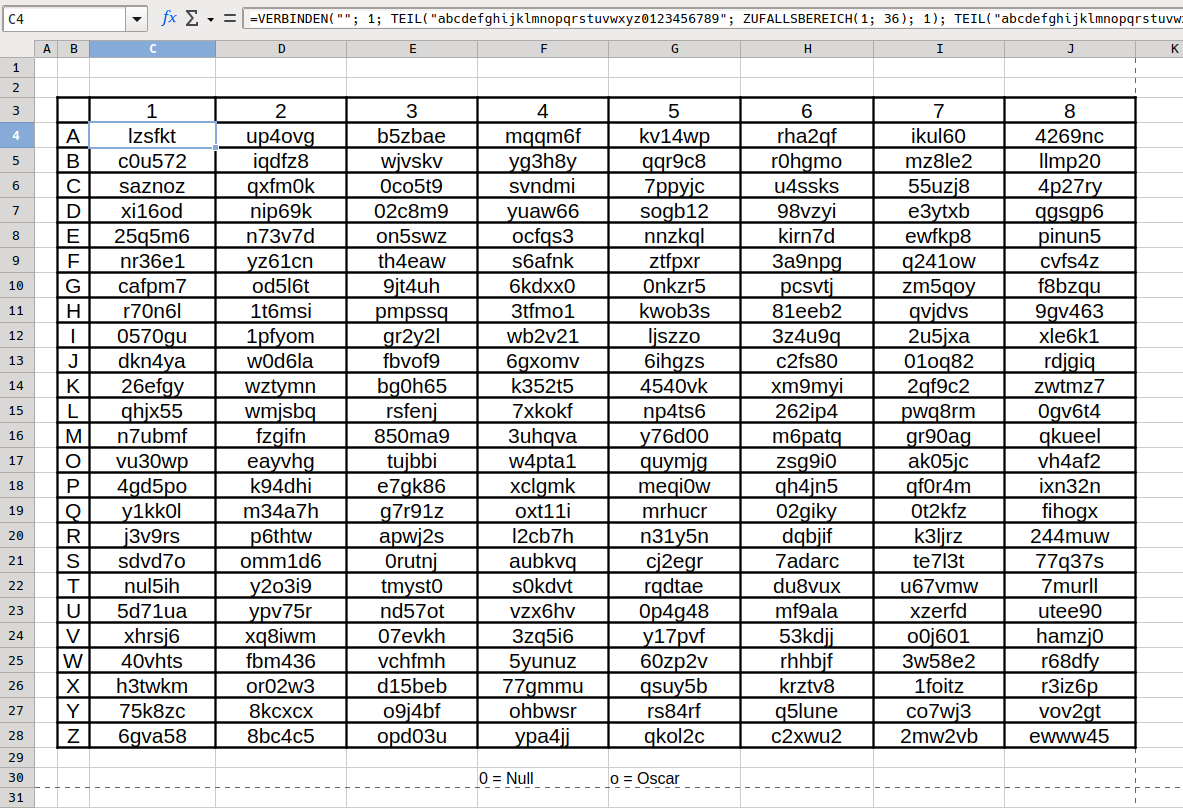Select column D header
Screen dimensions: 1183x808
281,48
